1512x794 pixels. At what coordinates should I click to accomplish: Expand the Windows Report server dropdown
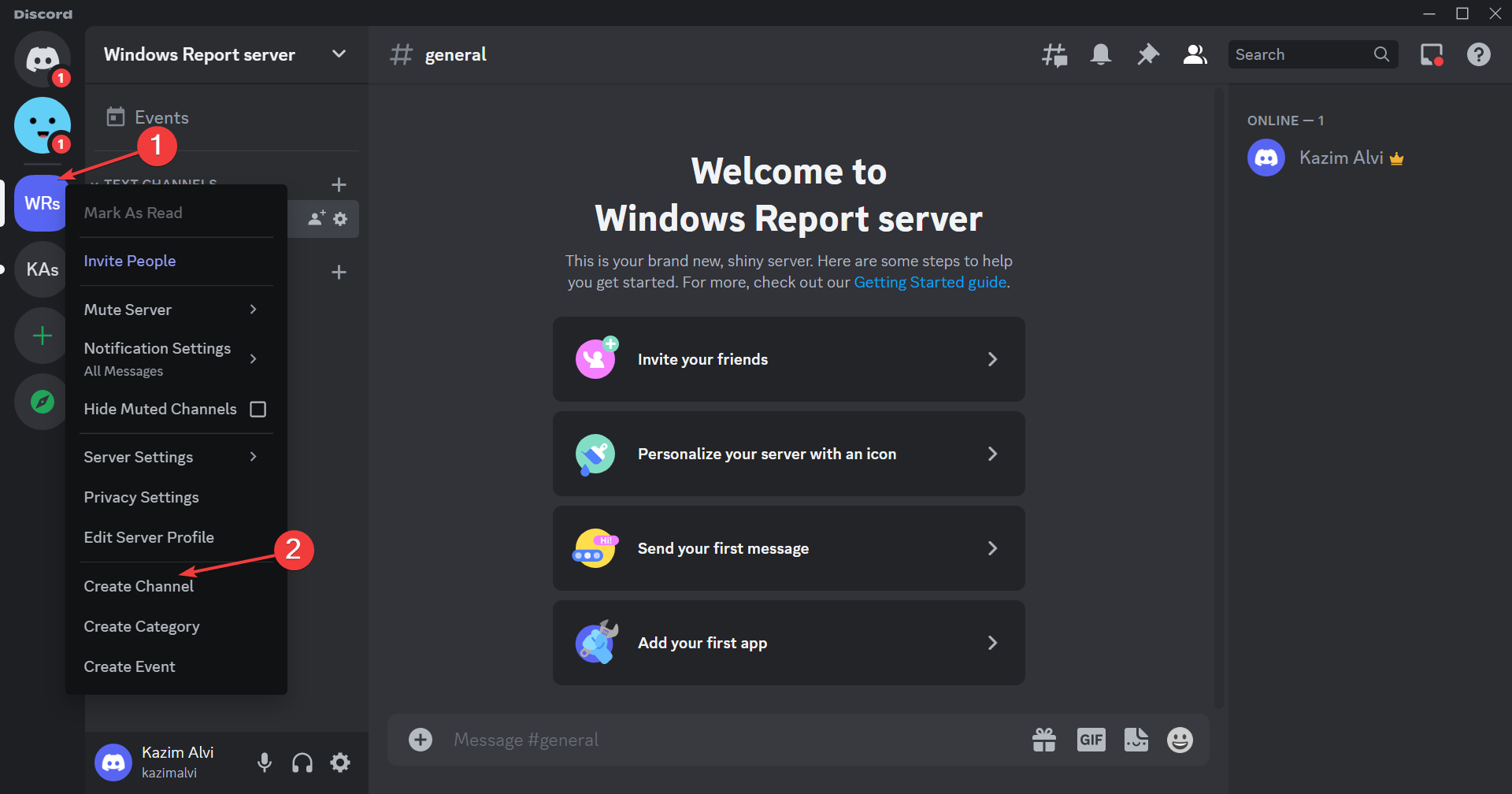[x=339, y=54]
